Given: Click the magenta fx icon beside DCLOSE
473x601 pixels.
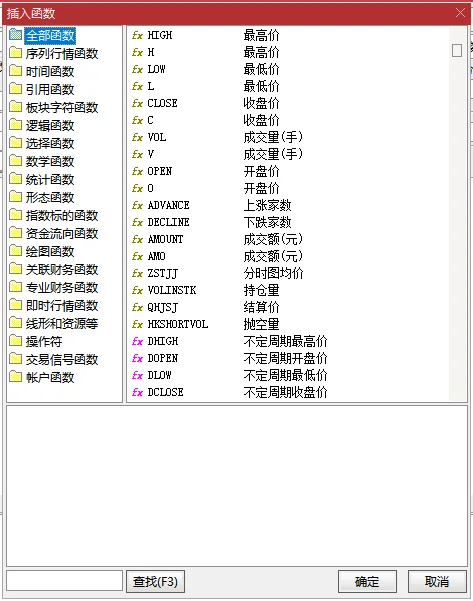Looking at the screenshot, I should point(137,392).
